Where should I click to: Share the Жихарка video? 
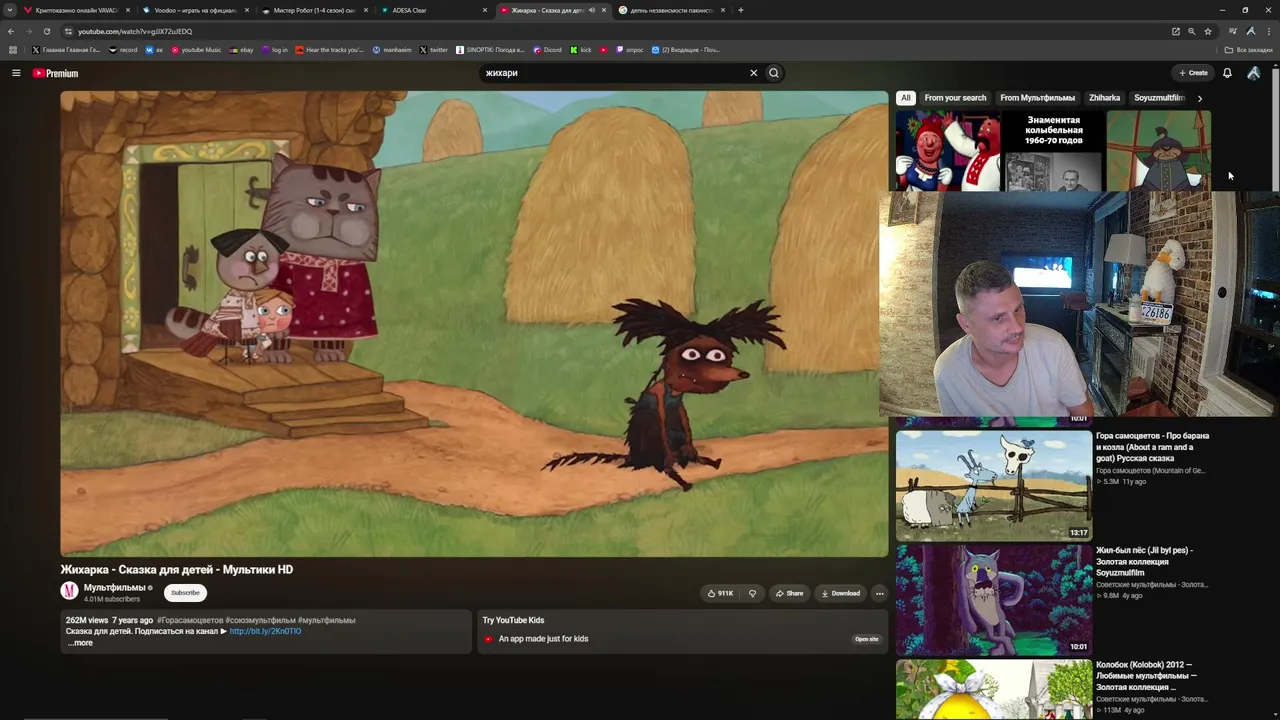pos(789,593)
